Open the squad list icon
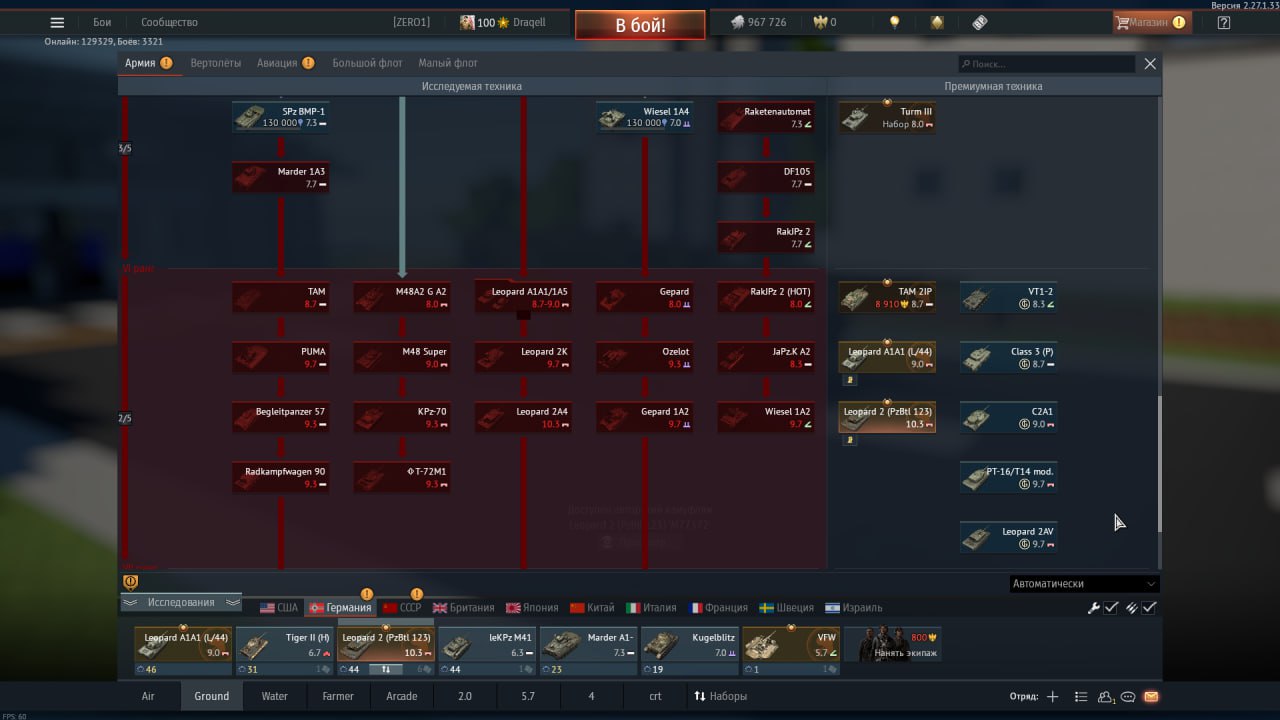Viewport: 1280px width, 720px height. [1081, 696]
